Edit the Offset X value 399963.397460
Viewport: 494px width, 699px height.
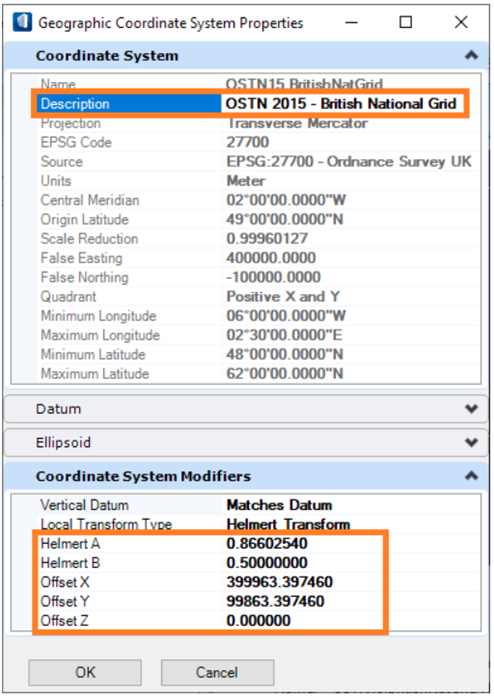pyautogui.click(x=279, y=582)
